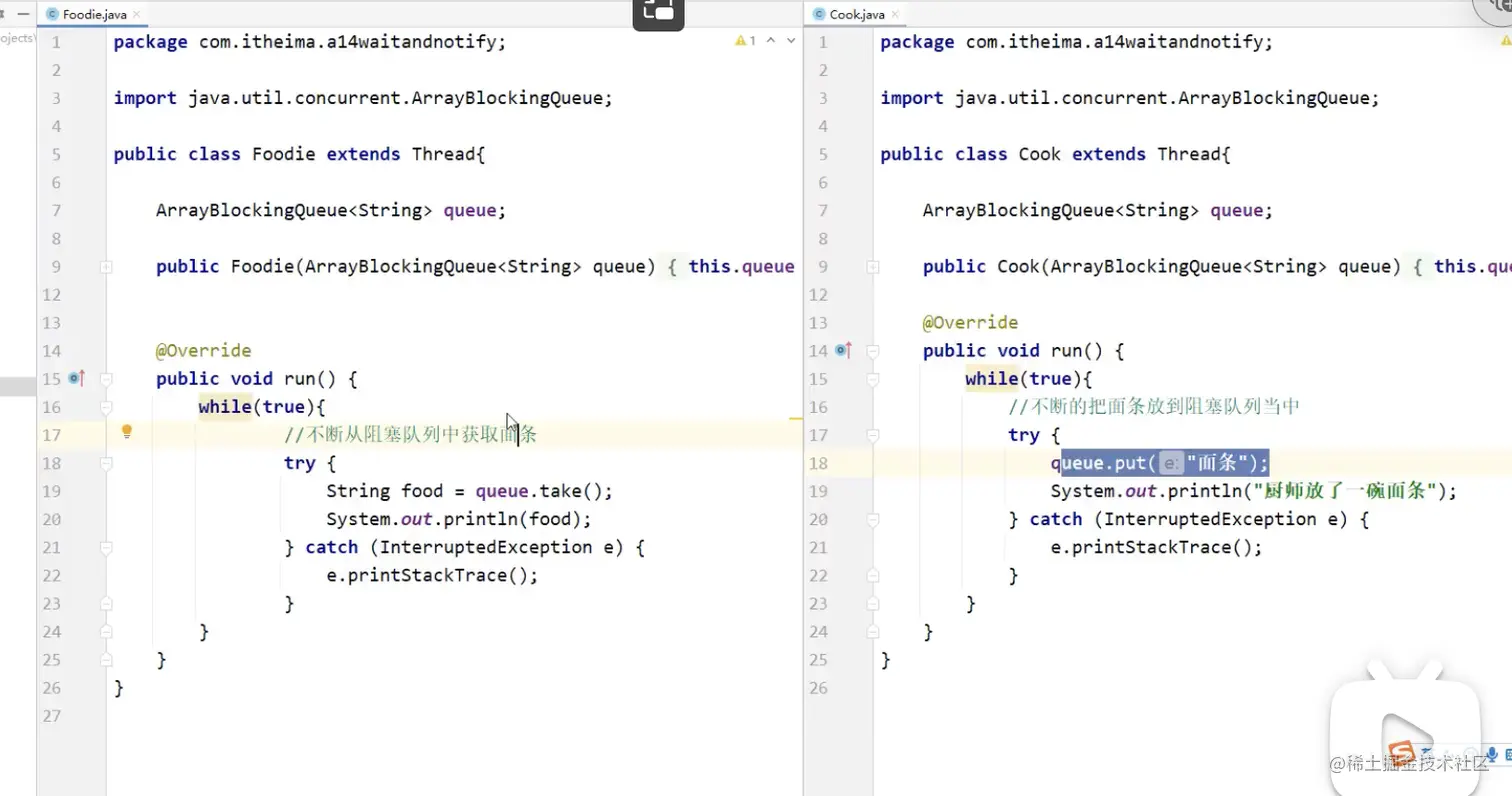This screenshot has width=1512, height=796.
Task: Expand the folded Foodie constructor on line 9
Action: 106,267
